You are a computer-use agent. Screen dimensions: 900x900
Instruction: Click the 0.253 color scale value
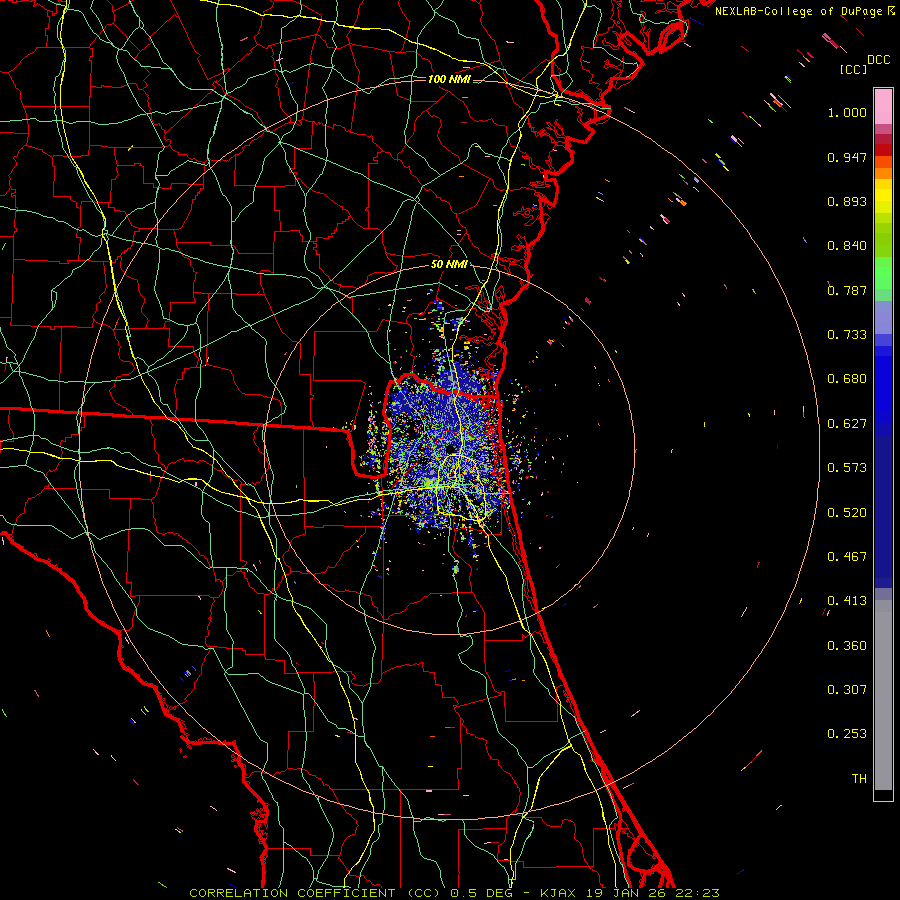point(847,734)
